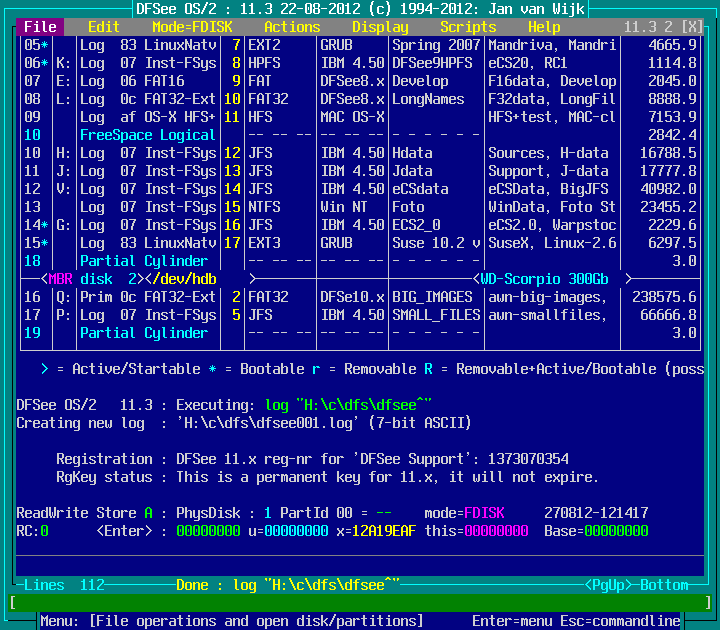The image size is (720, 630).
Task: Open the Mode=FDISK menu
Action: point(192,27)
